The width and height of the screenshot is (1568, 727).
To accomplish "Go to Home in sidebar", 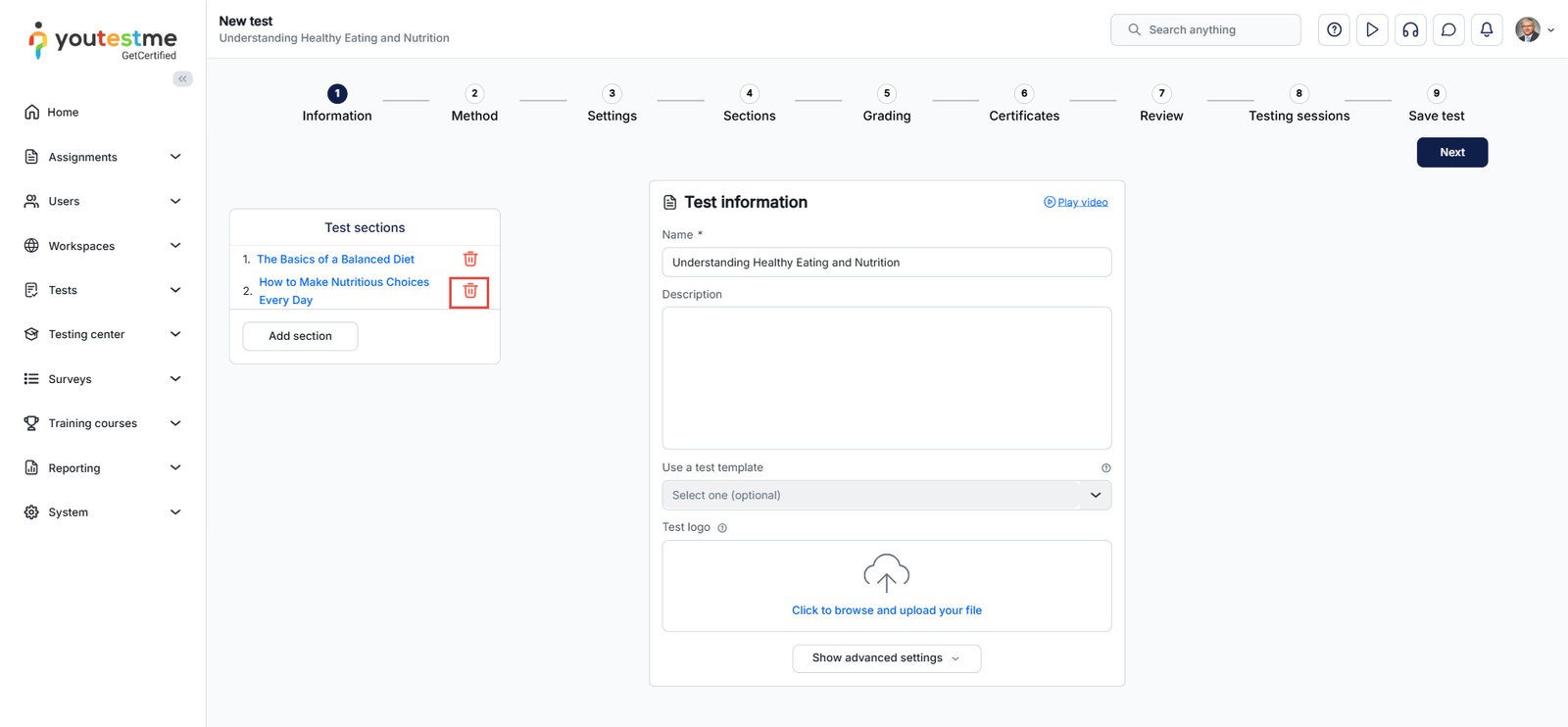I will (63, 112).
